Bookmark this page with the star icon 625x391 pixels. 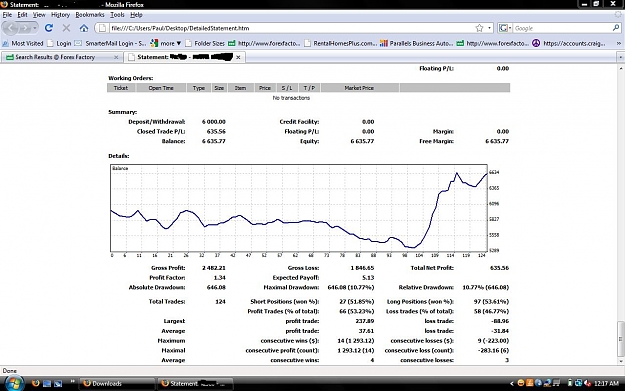(479, 28)
